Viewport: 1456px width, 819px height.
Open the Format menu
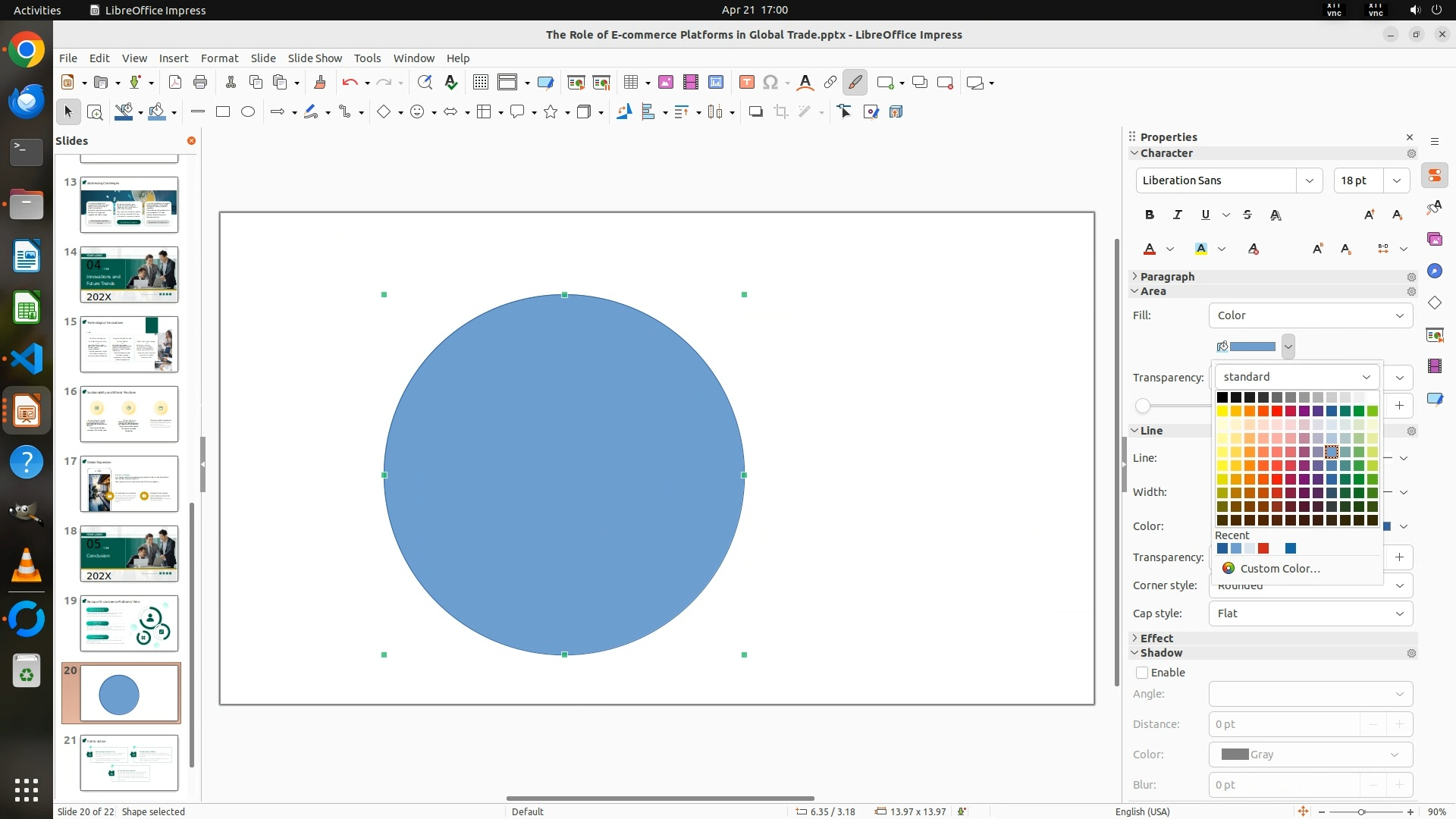pos(219,58)
